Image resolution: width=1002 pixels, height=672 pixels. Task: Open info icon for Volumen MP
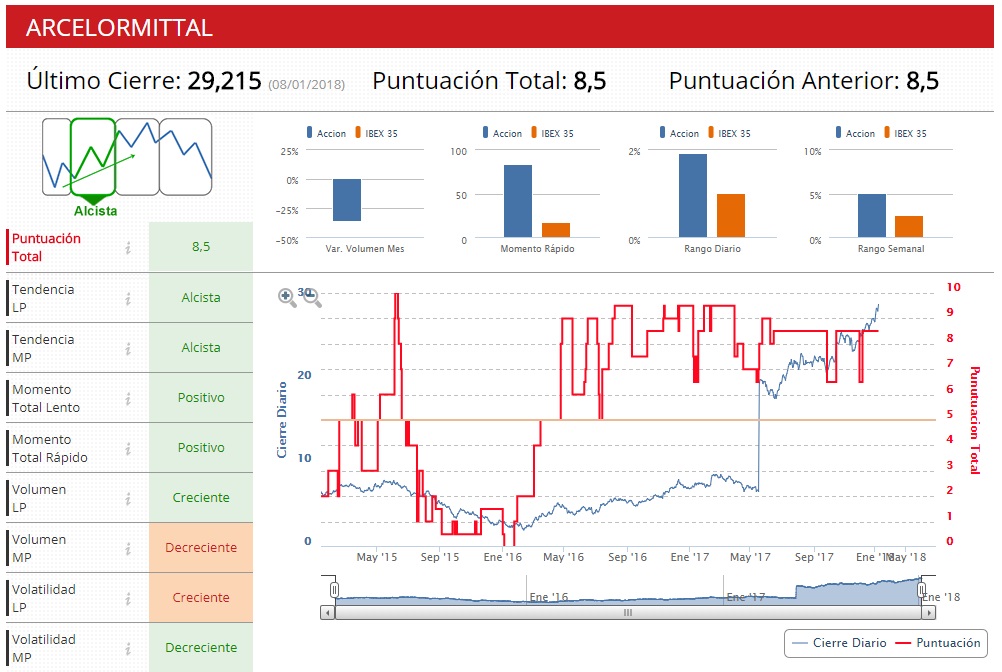128,548
